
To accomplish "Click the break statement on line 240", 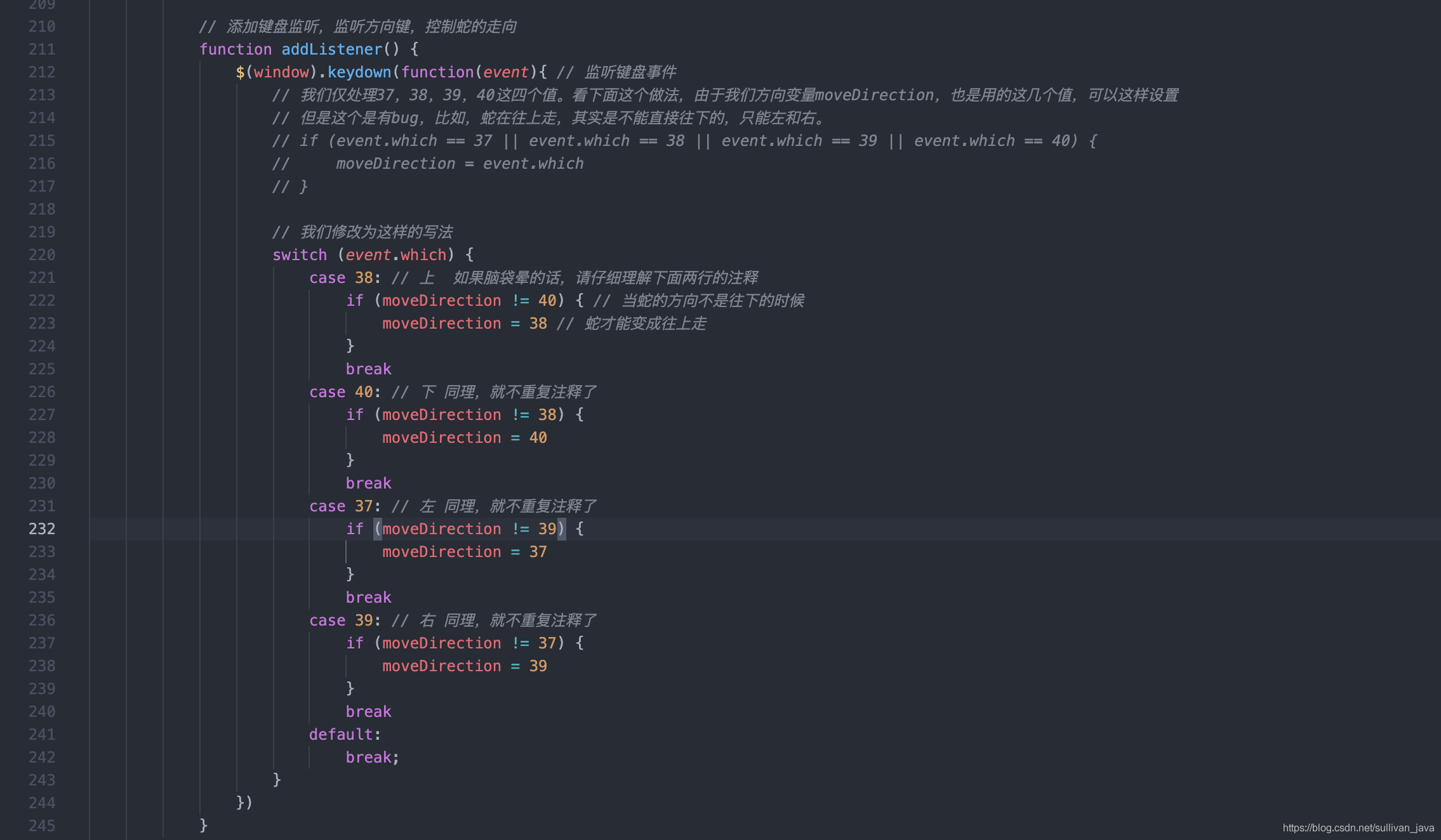I will point(369,712).
